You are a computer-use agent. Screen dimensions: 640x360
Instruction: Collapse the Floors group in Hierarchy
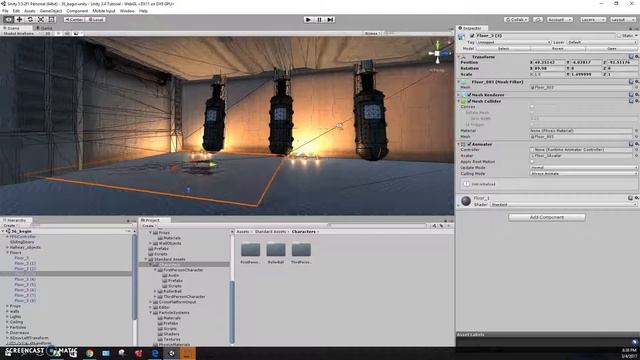click(7, 253)
